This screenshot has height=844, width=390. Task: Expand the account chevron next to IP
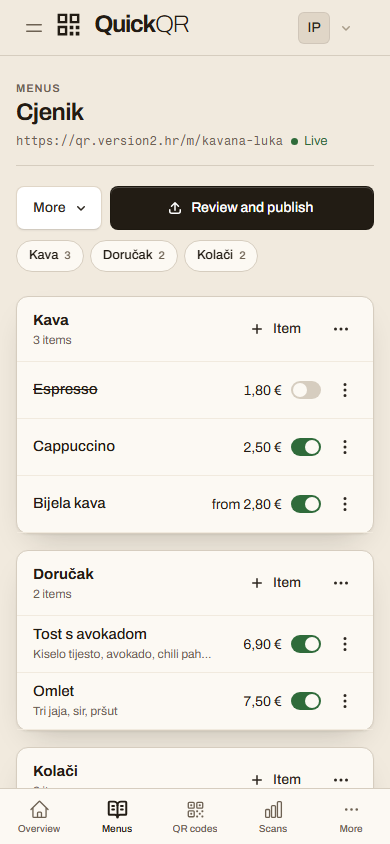click(346, 28)
